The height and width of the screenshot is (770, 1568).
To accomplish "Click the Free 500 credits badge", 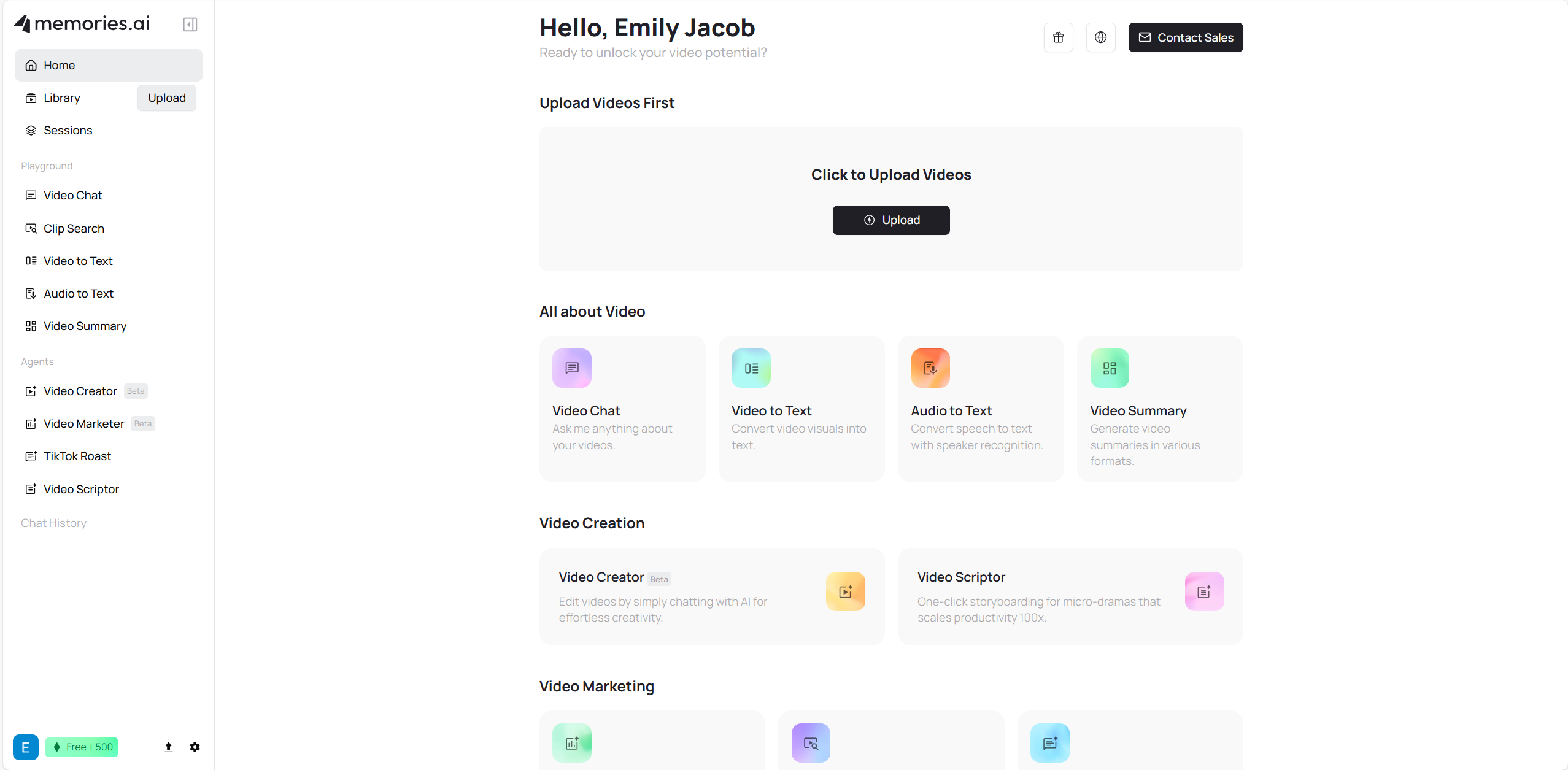I will (x=82, y=747).
